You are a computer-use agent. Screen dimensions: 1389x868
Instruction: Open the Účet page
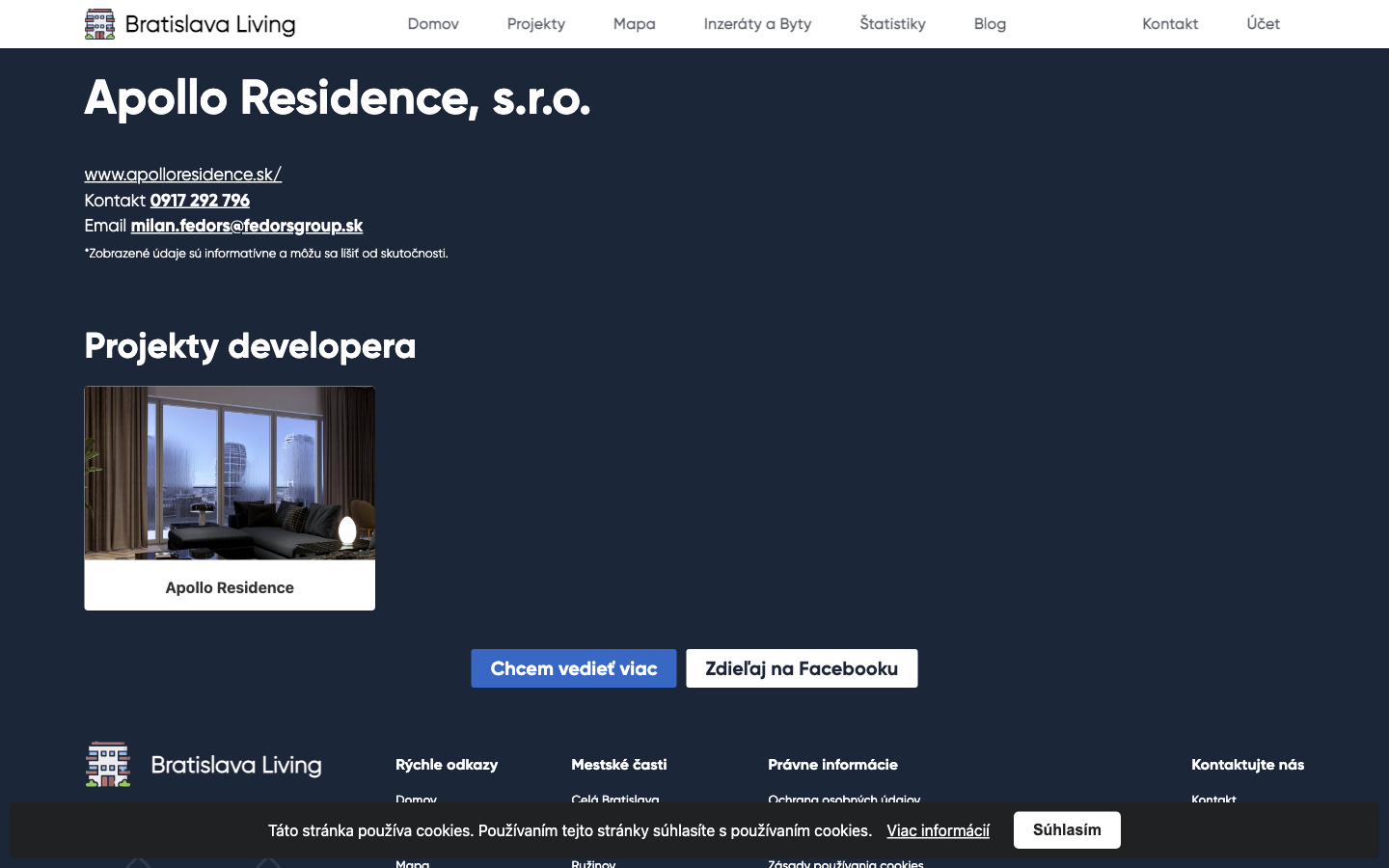pos(1264,23)
